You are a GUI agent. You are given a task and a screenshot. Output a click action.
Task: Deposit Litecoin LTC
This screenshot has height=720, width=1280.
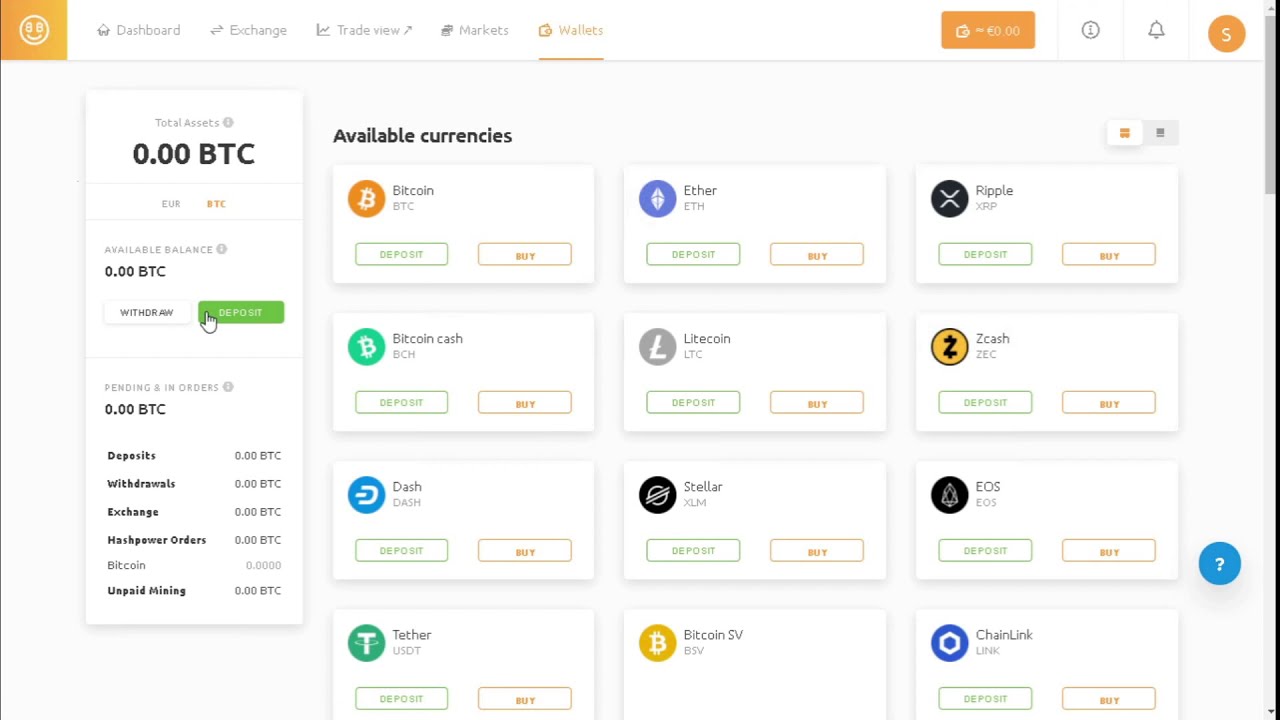(x=693, y=402)
